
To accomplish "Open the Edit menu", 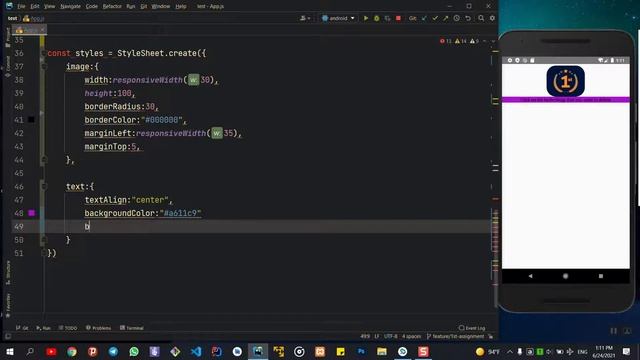I will pos(35,7).
